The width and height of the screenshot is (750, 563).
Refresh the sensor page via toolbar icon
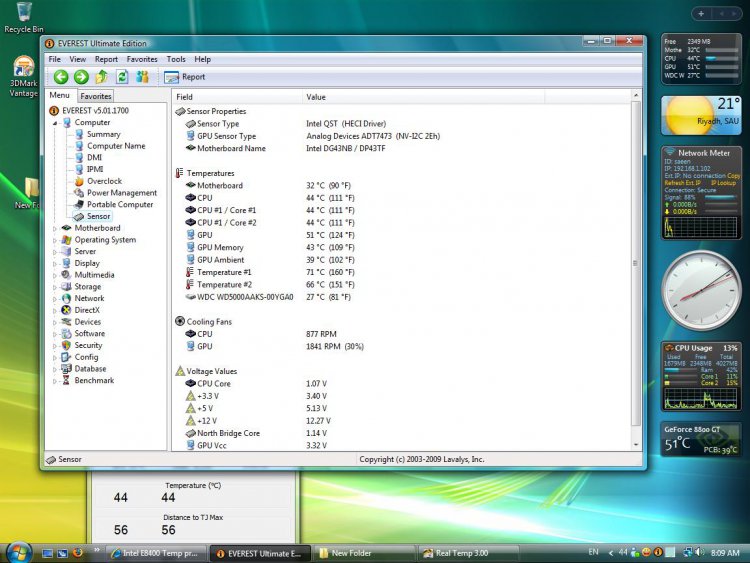(122, 77)
